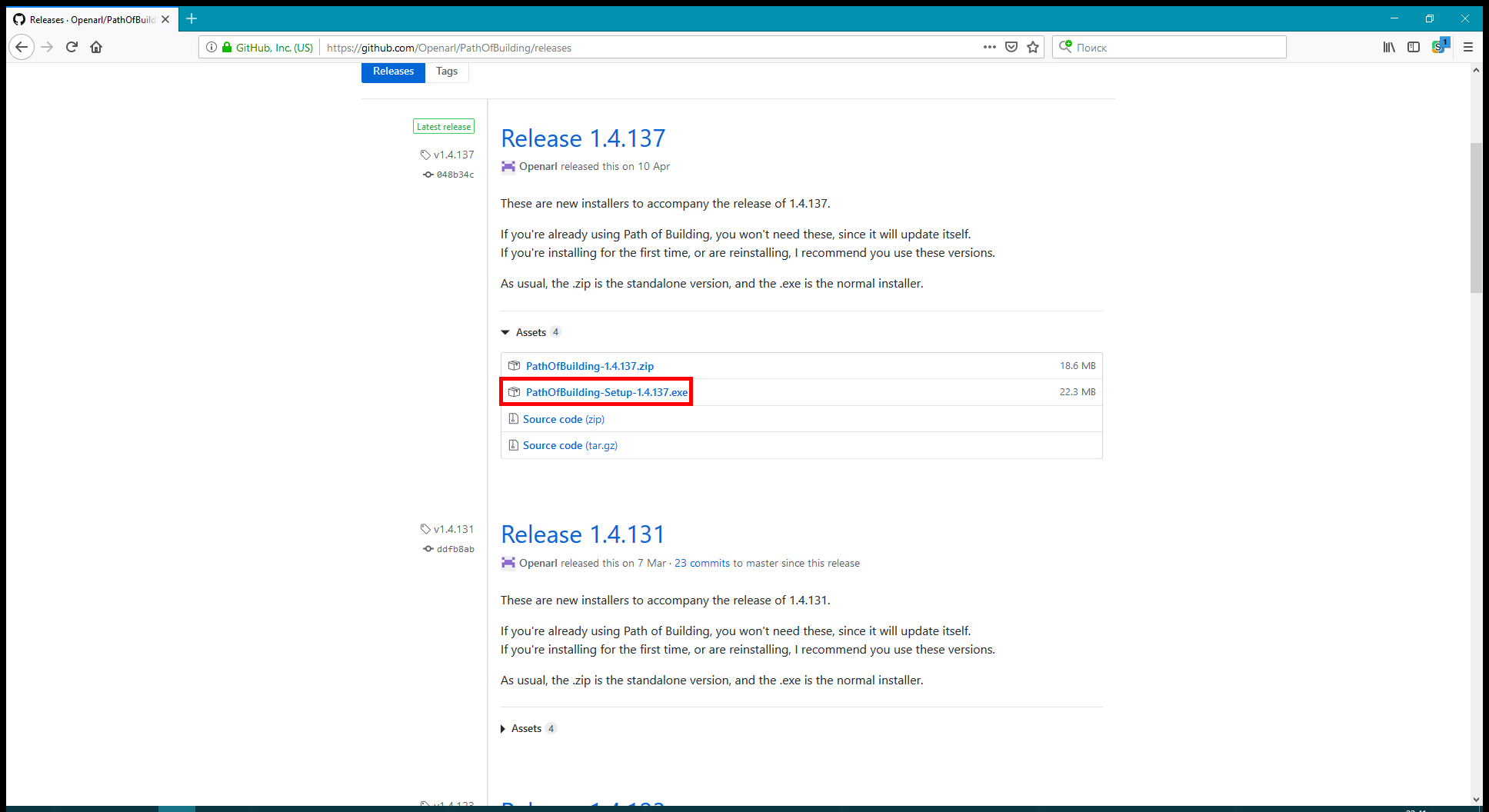Viewport: 1489px width, 812px height.
Task: Download Source code (zip)
Action: (564, 419)
